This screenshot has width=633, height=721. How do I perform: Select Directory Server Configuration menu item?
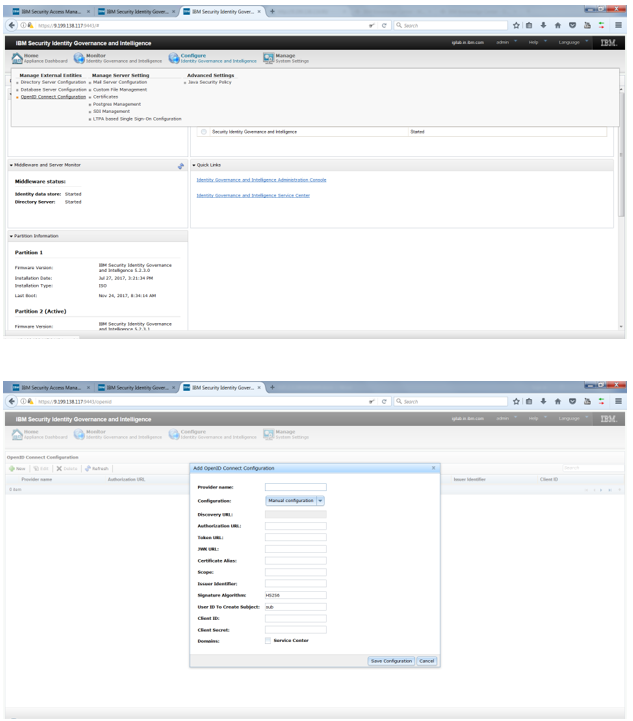tap(53, 82)
